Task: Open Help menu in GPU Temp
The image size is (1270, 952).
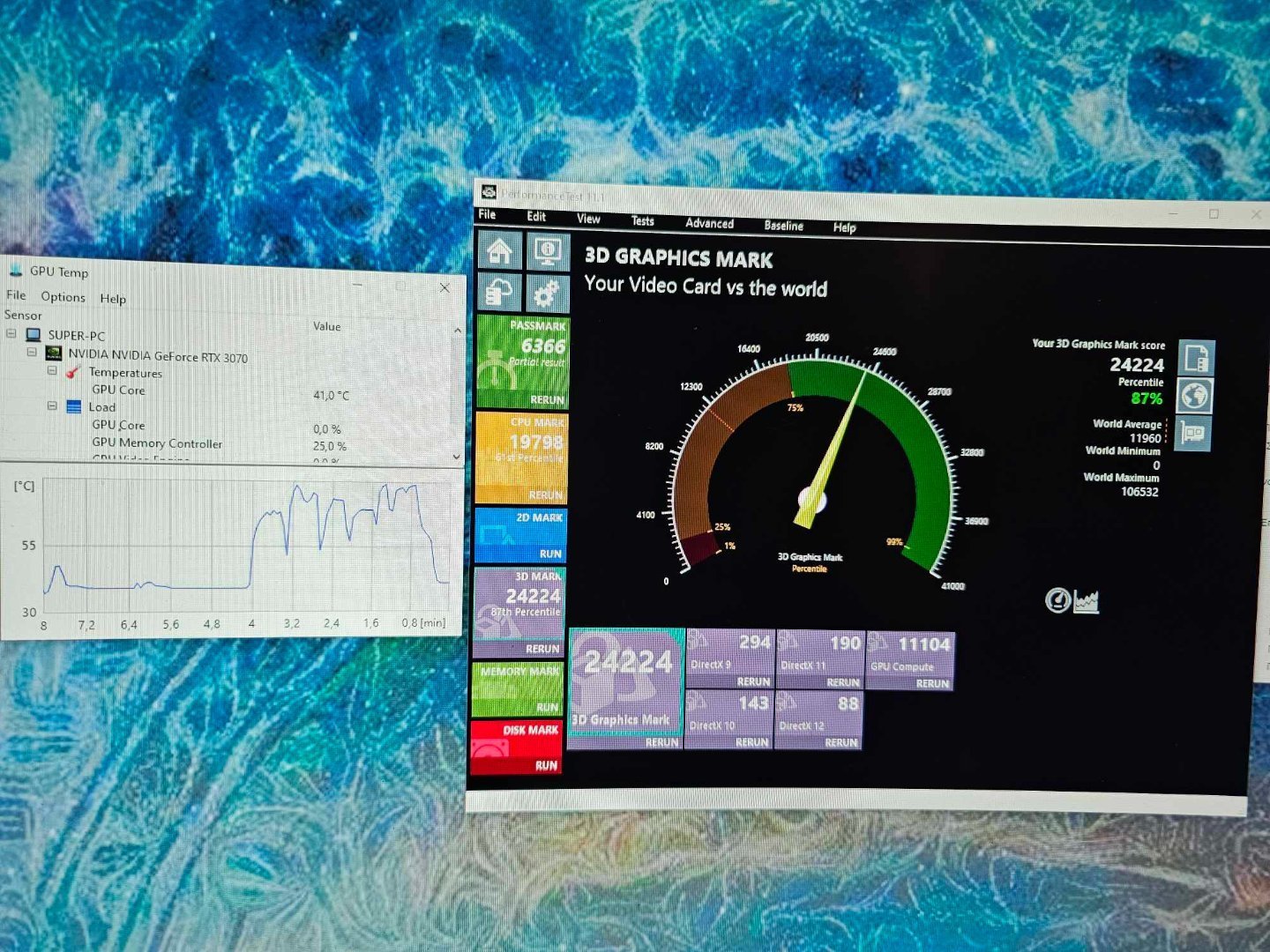Action: click(x=113, y=298)
